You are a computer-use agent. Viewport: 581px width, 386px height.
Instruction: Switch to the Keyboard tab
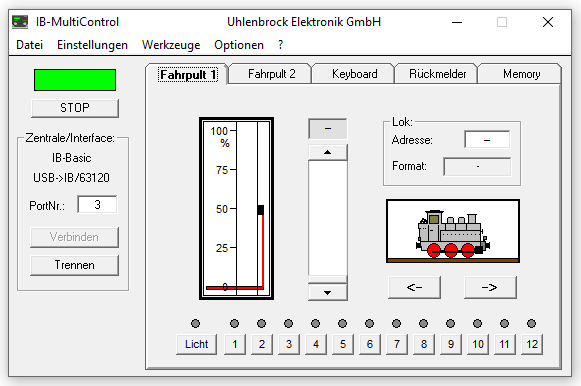[x=354, y=74]
